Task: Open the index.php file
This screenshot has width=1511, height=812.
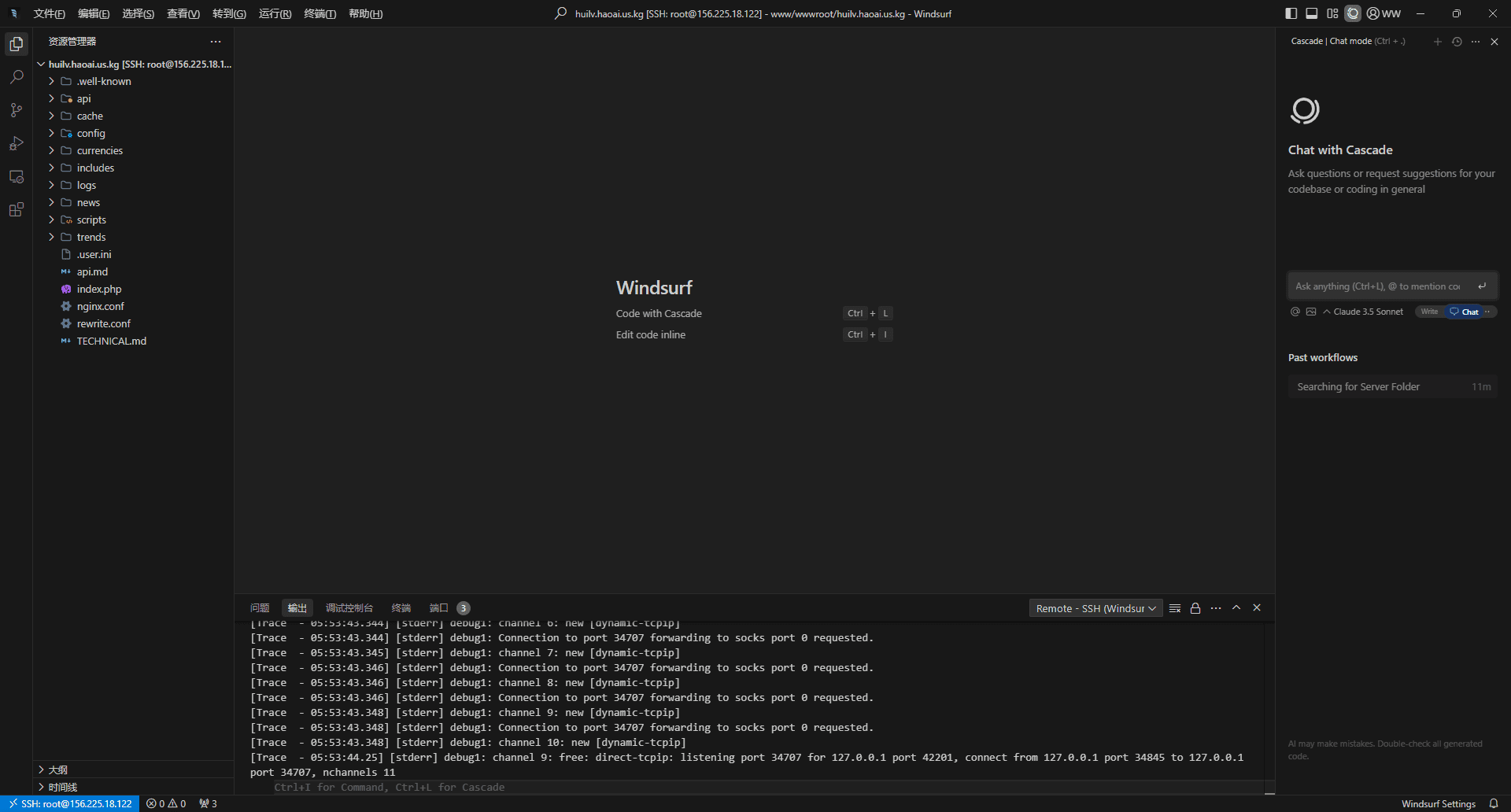Action: pos(134,289)
